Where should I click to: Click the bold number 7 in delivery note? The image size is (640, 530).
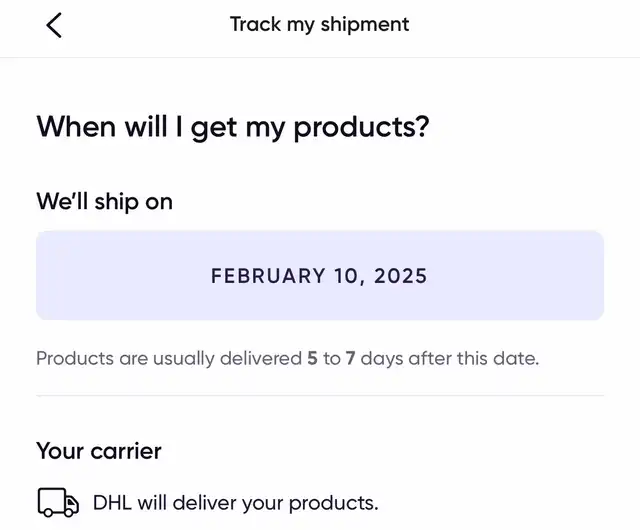[x=351, y=358]
